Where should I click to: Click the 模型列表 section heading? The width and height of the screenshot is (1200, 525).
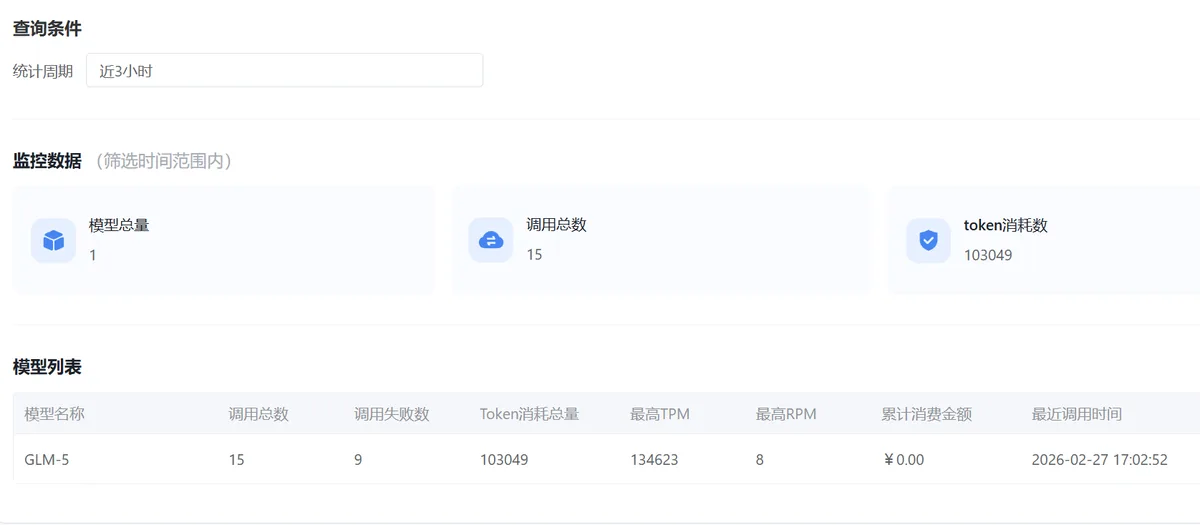tap(47, 367)
